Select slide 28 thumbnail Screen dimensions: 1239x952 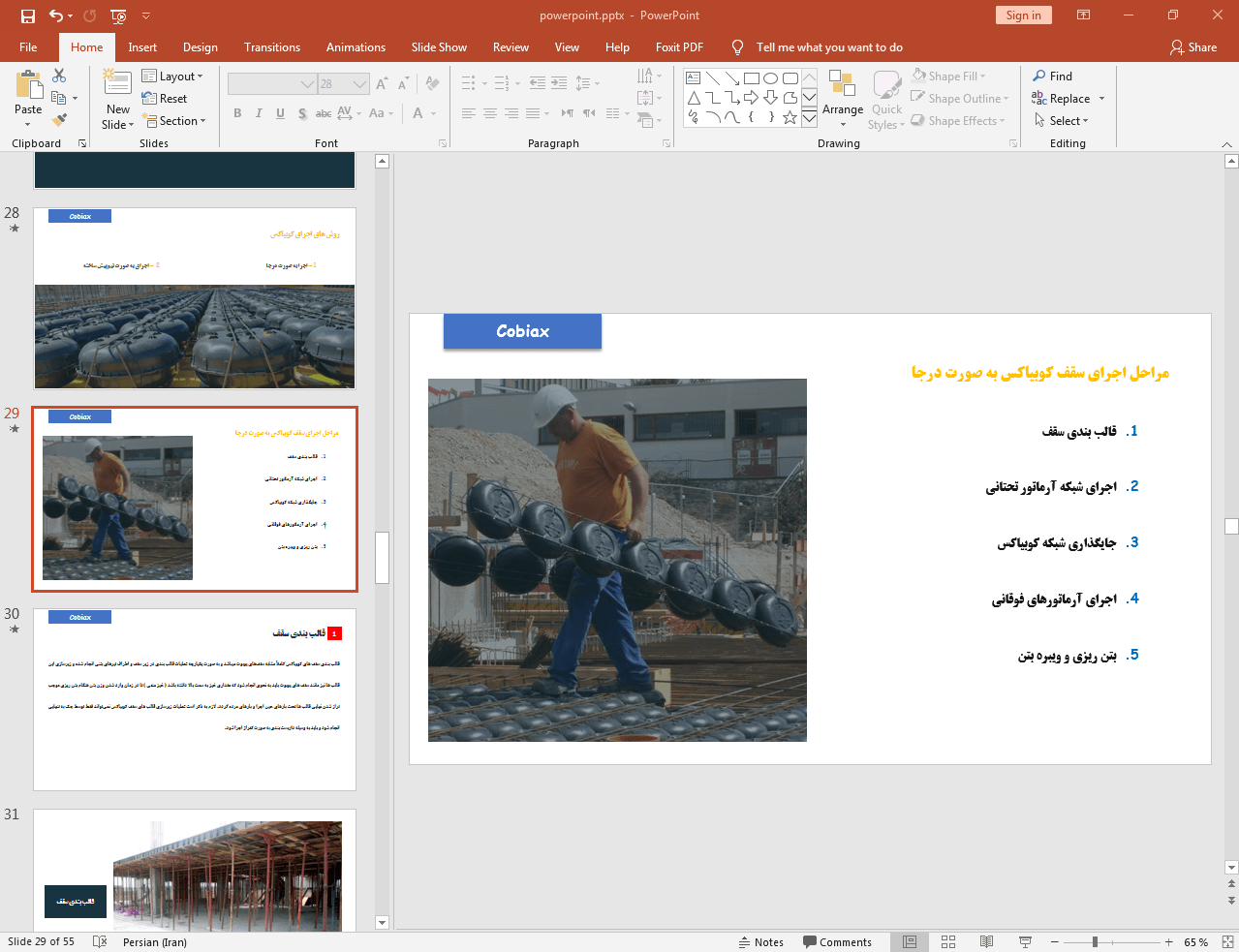(x=195, y=298)
